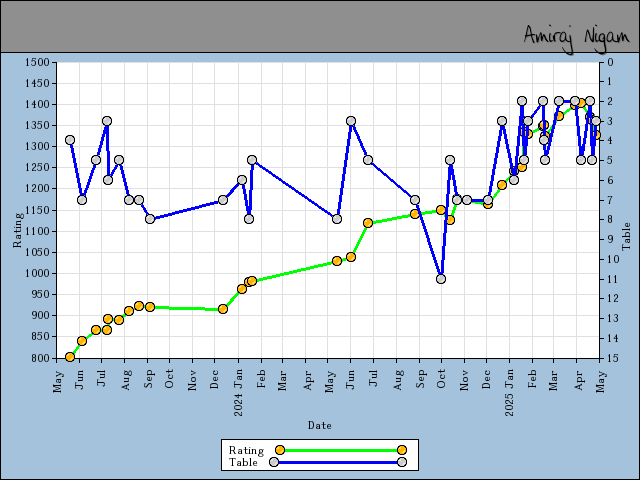Click the green Rating line sample in legend
This screenshot has height=480, width=640.
[340, 450]
